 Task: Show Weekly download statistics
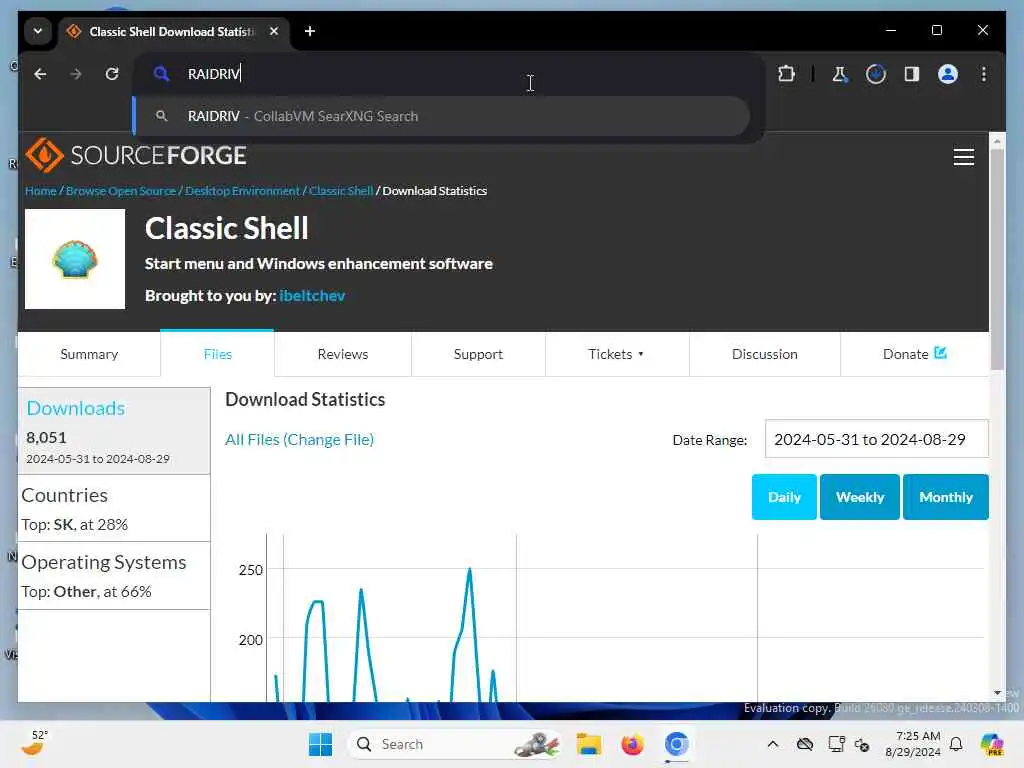[860, 497]
